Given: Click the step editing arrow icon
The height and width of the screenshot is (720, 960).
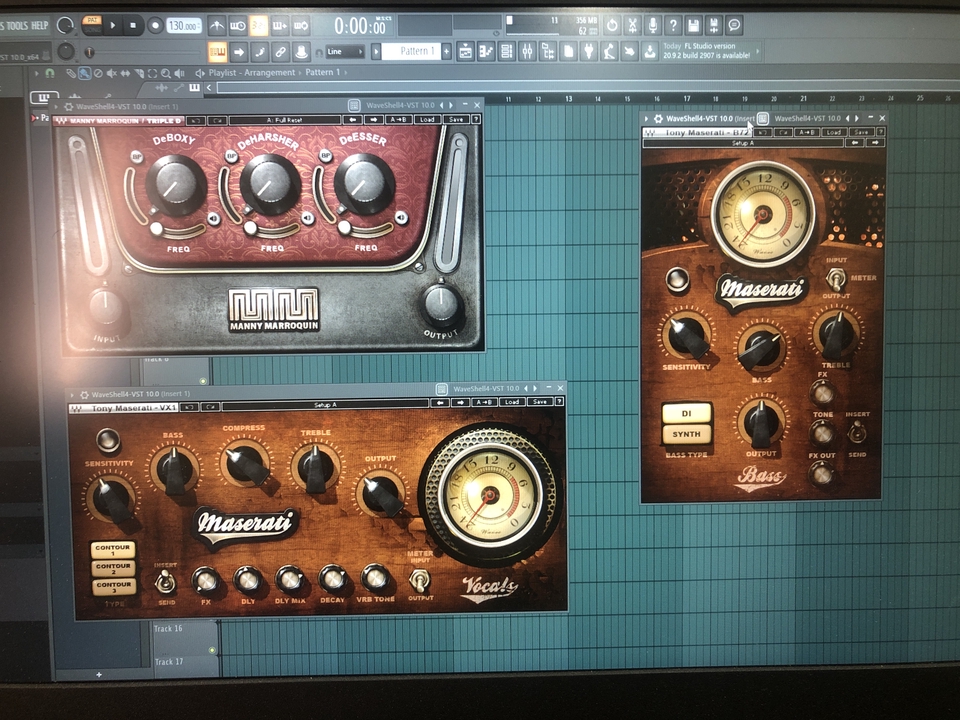Looking at the screenshot, I should (x=239, y=52).
